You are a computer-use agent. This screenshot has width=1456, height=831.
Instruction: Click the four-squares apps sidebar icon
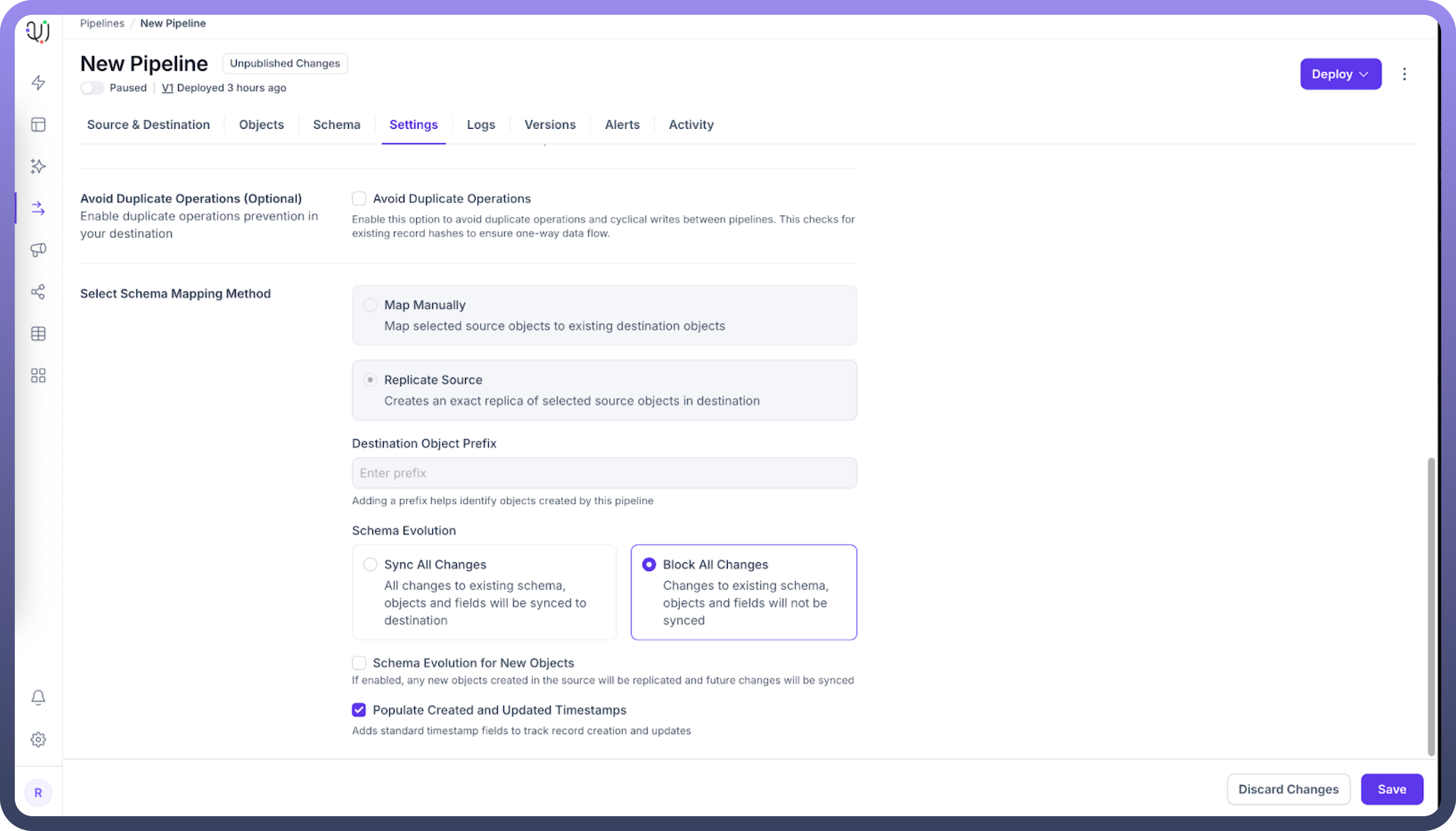pyautogui.click(x=38, y=376)
